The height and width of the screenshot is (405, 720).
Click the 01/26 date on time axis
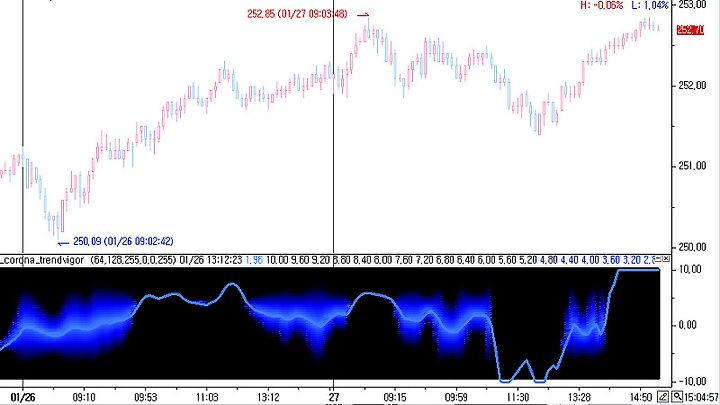pos(22,397)
